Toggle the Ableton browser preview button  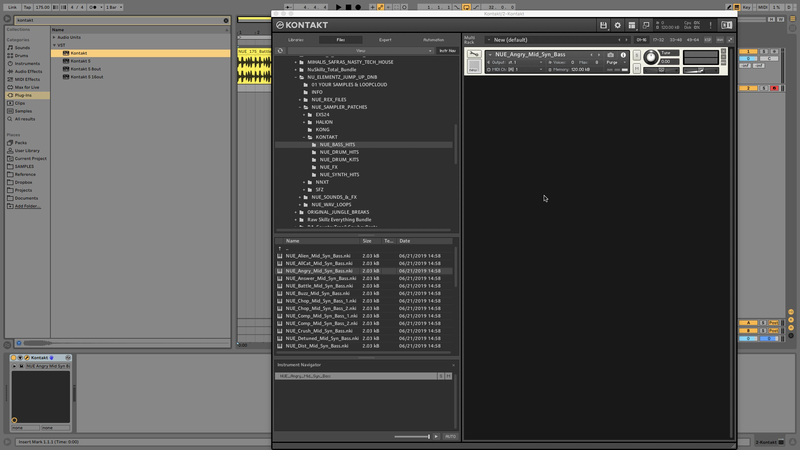pos(18,343)
